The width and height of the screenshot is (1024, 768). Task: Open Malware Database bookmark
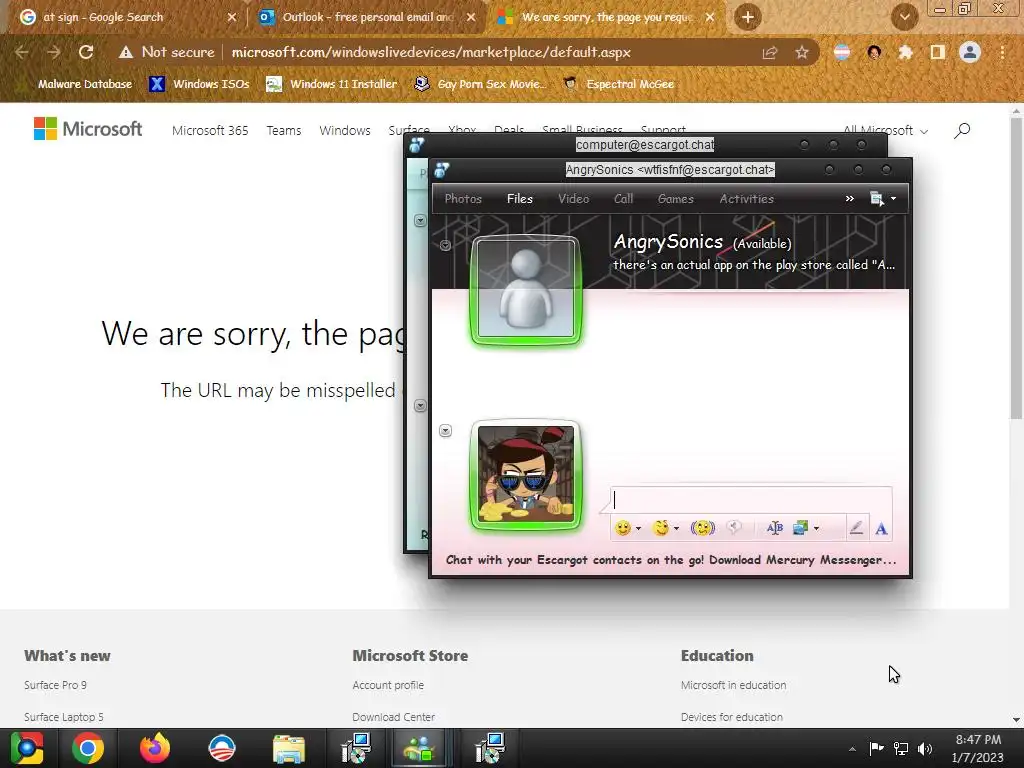[x=77, y=84]
